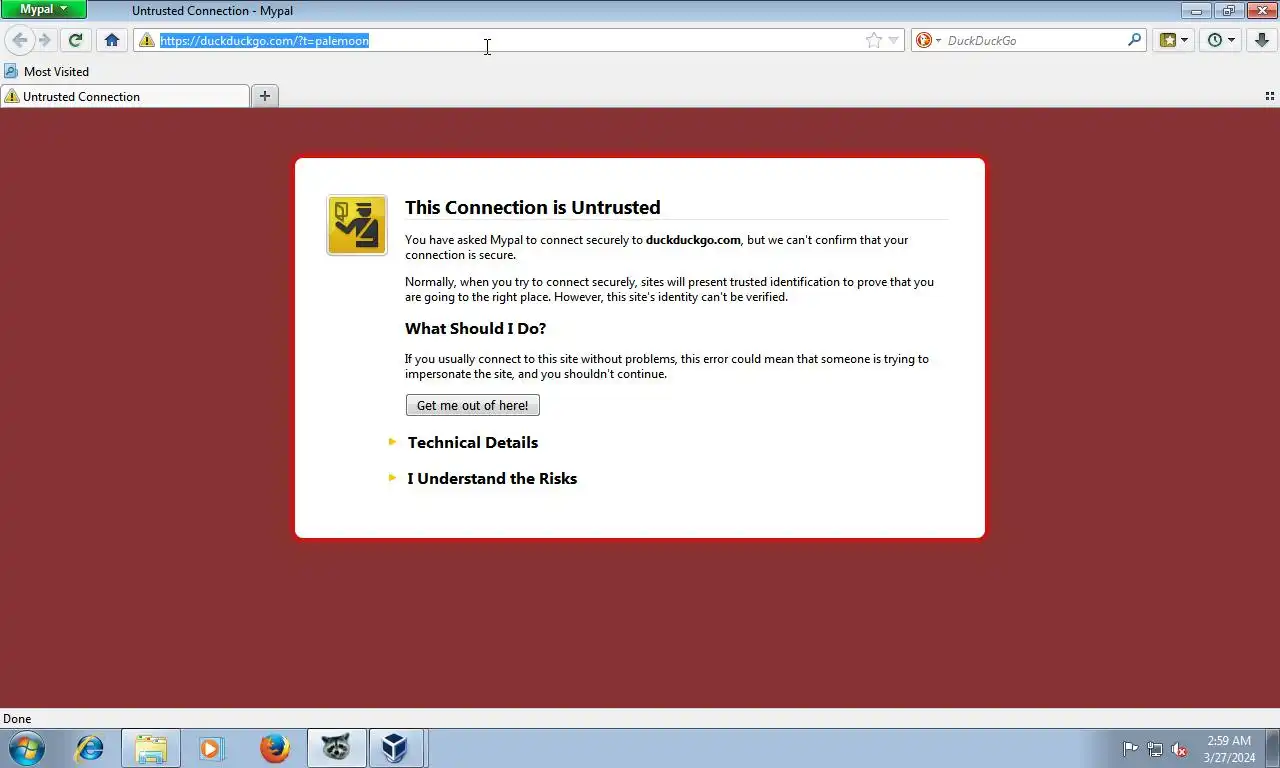
Task: Minimize the Mypal window
Action: (x=1195, y=10)
